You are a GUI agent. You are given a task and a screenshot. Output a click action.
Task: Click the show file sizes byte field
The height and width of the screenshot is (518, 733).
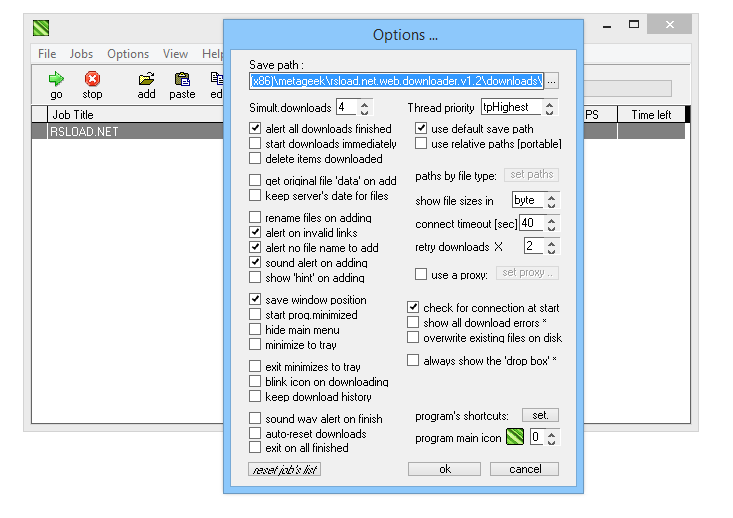[528, 200]
